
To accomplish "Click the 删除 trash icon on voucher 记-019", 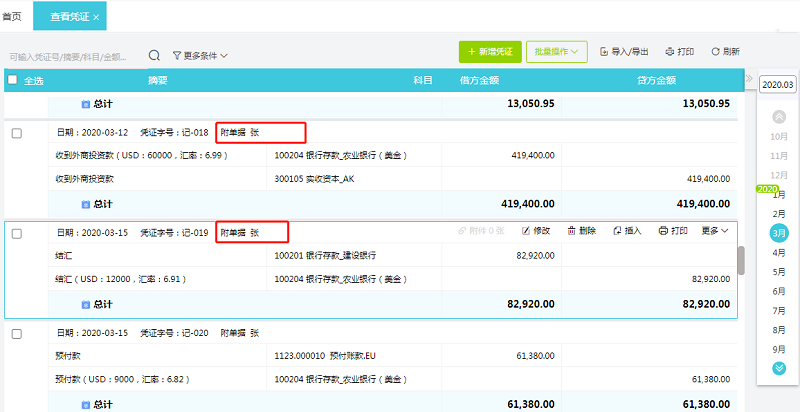I will tap(572, 231).
